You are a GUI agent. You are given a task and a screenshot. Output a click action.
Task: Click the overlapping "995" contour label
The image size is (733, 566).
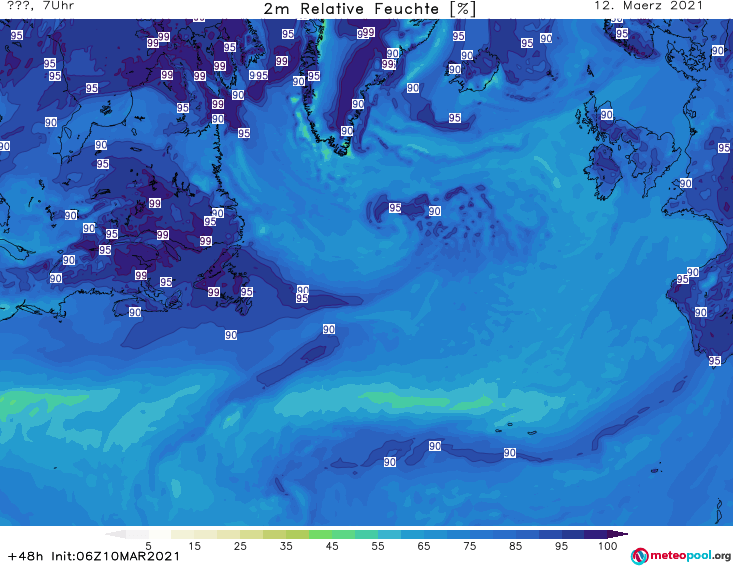tap(258, 75)
